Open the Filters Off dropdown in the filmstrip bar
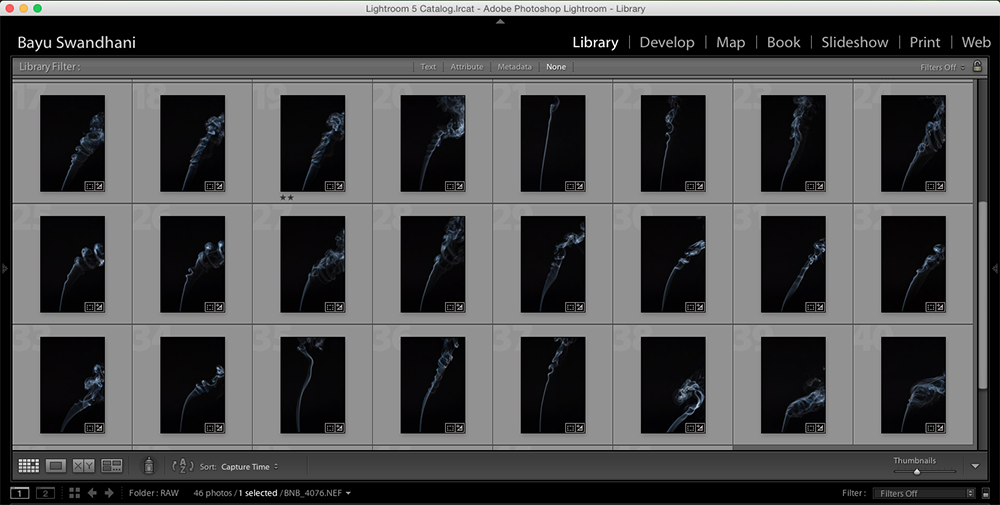This screenshot has width=1000, height=505. pos(922,493)
